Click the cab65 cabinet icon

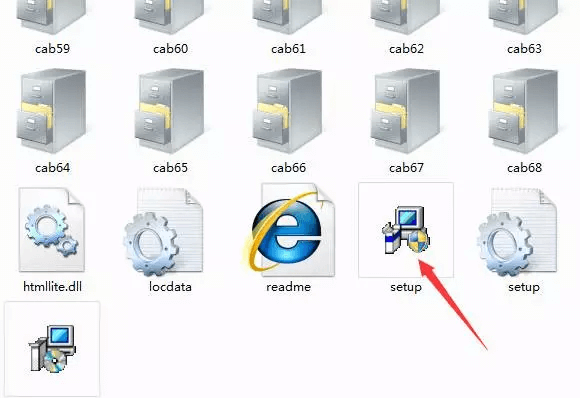[x=169, y=111]
